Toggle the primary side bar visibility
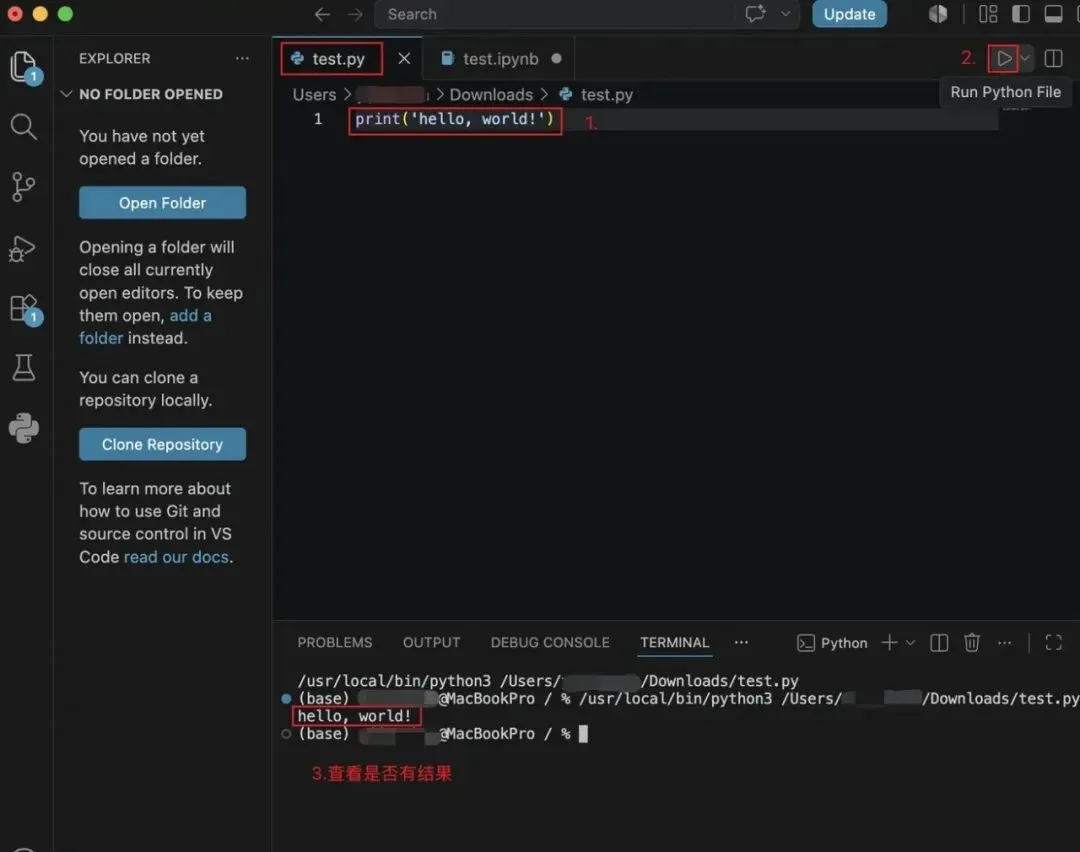The width and height of the screenshot is (1080, 852). coord(1021,14)
